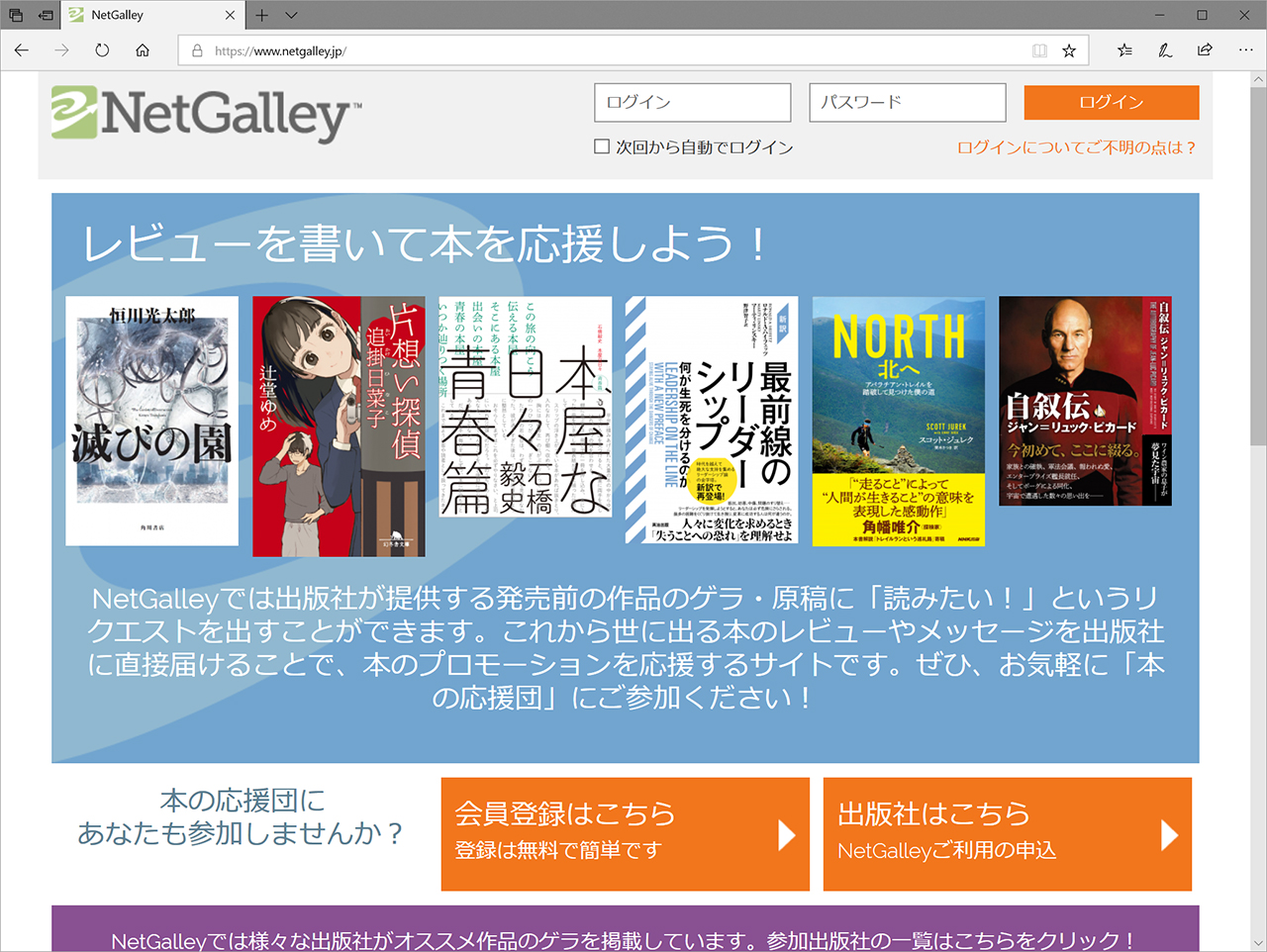This screenshot has height=952, width=1267.
Task: Open a new tab with plus
Action: 261,15
